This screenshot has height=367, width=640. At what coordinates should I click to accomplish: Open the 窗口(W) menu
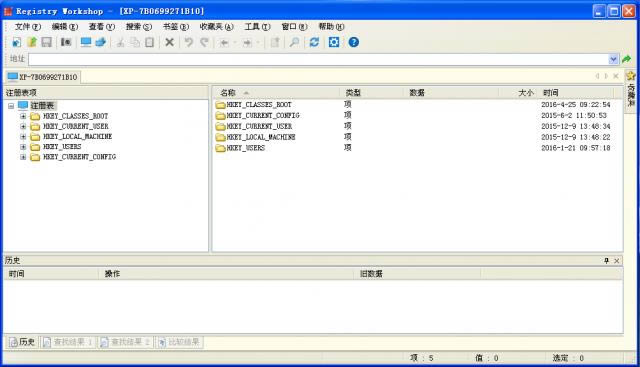(x=294, y=27)
